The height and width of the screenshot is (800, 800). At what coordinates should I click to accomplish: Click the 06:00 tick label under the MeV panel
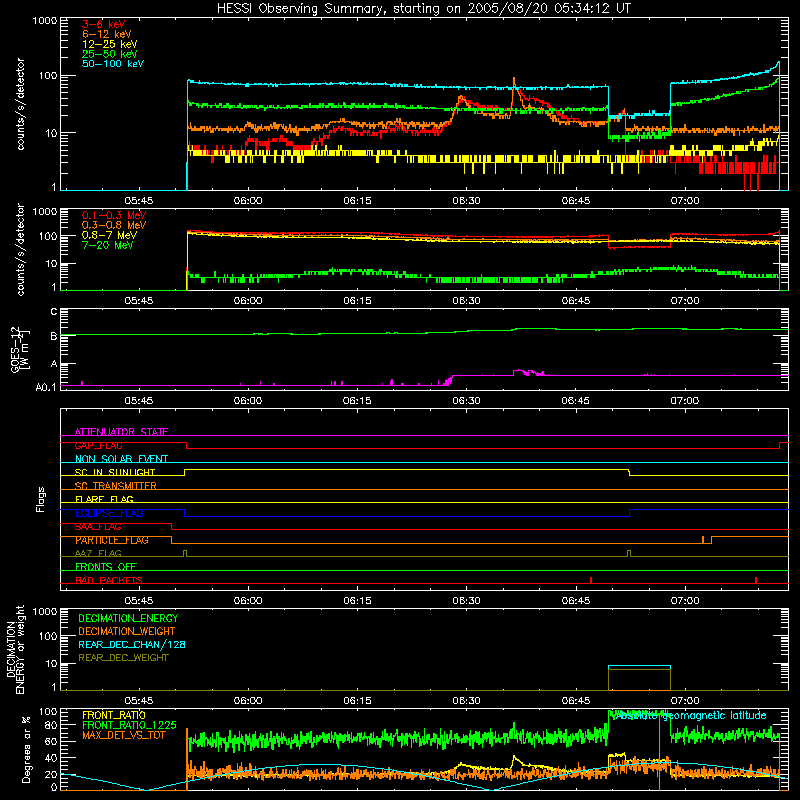(x=248, y=301)
